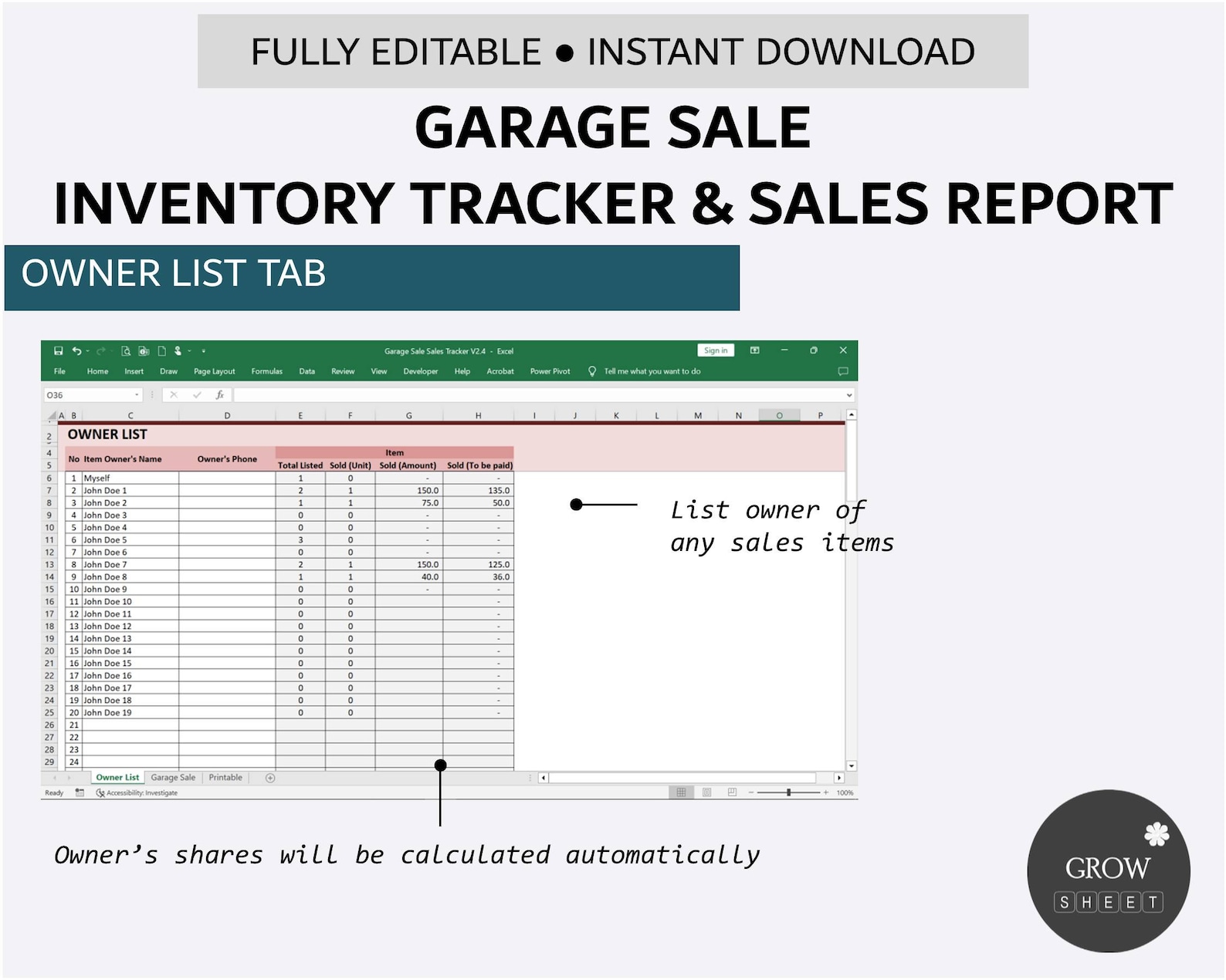1226x980 pixels.
Task: Open the Insert ribbon tab
Action: point(134,371)
